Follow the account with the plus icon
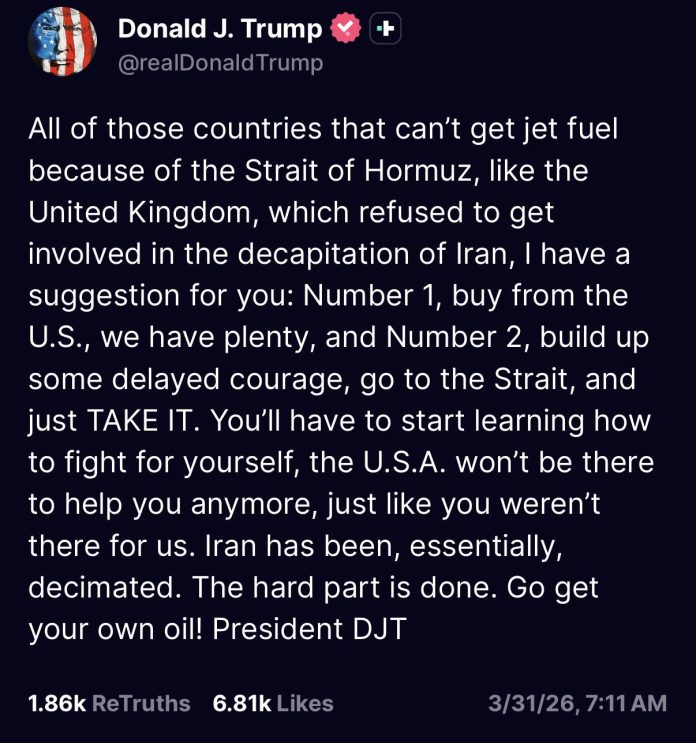696x743 pixels. 385,29
